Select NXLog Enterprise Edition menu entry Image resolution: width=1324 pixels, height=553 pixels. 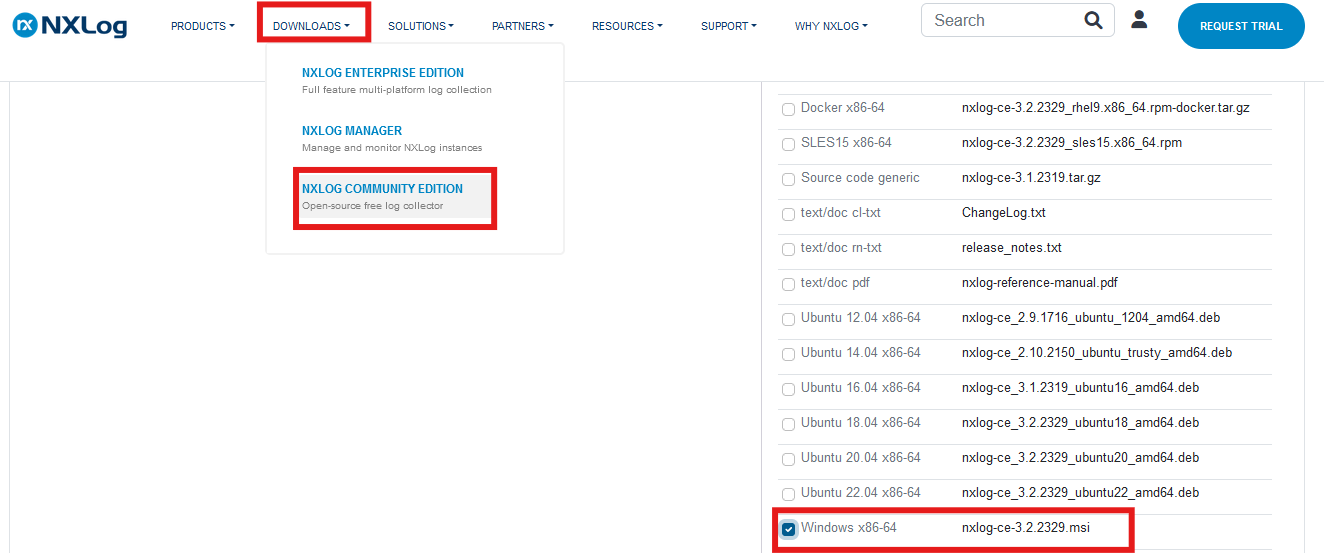tap(382, 73)
